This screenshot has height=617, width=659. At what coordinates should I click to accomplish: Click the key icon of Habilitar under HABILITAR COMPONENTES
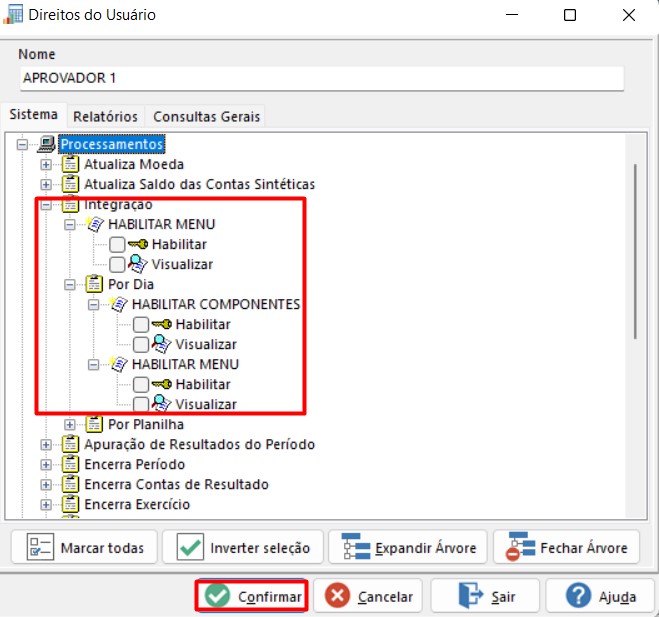[161, 324]
